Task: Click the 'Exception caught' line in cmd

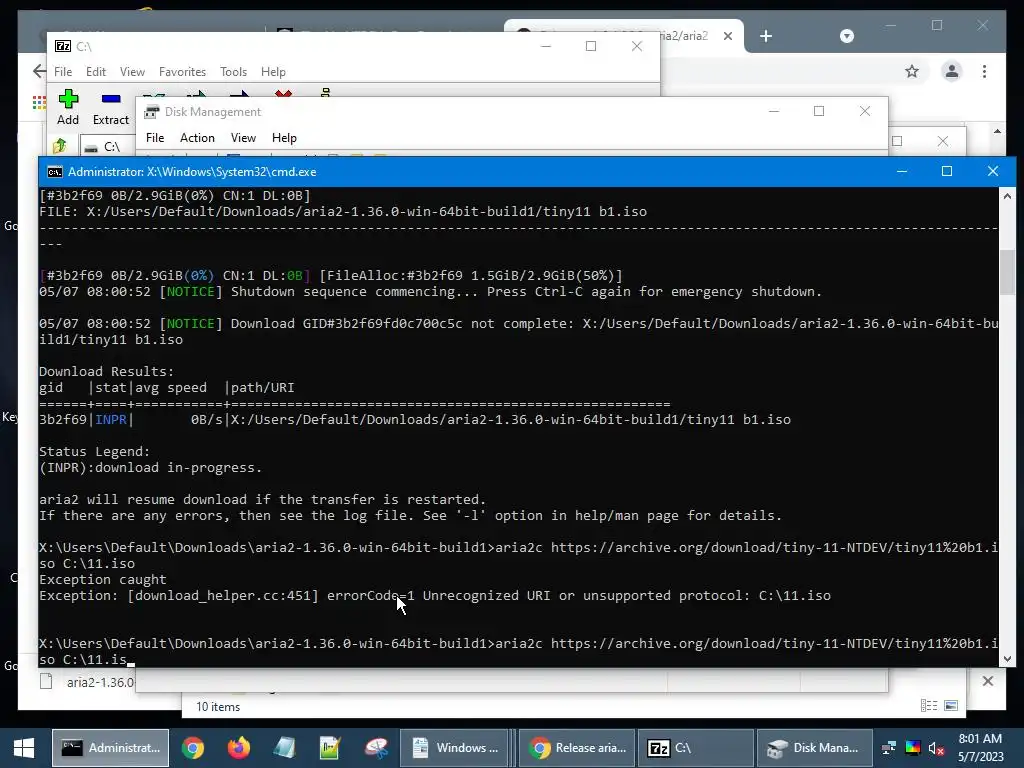Action: (103, 579)
